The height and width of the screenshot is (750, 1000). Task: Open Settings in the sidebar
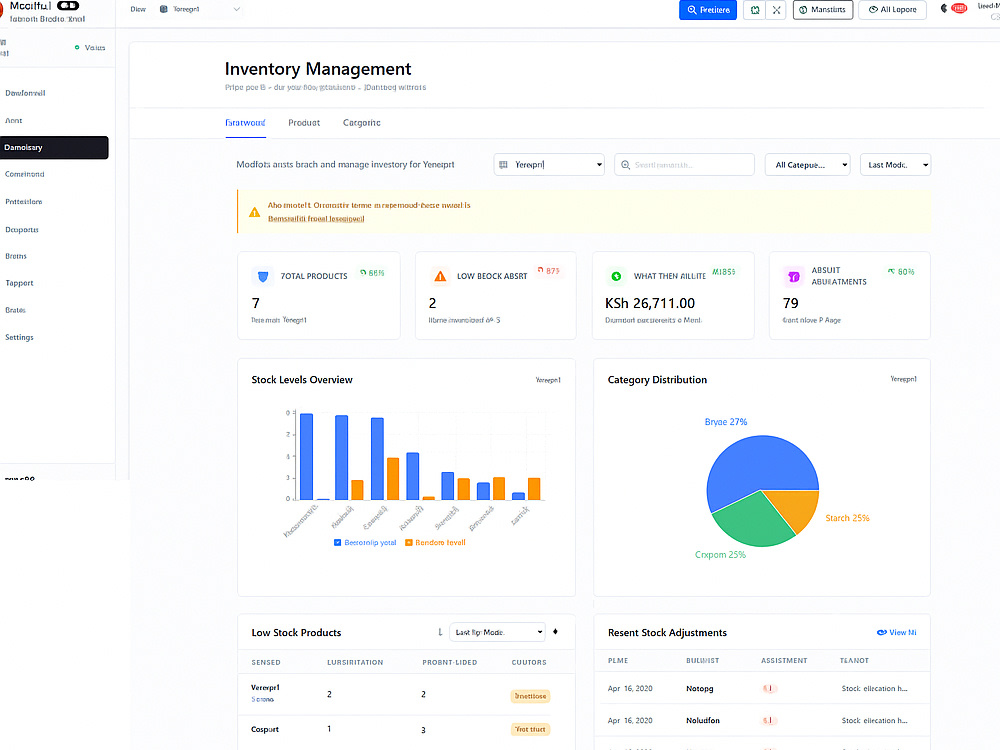19,337
